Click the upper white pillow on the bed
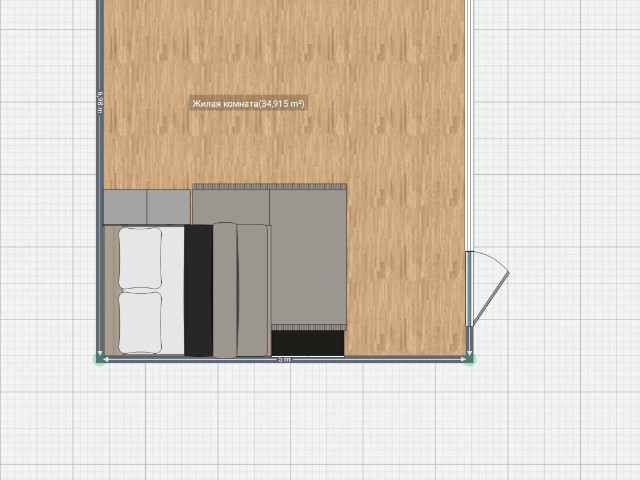 (140, 258)
